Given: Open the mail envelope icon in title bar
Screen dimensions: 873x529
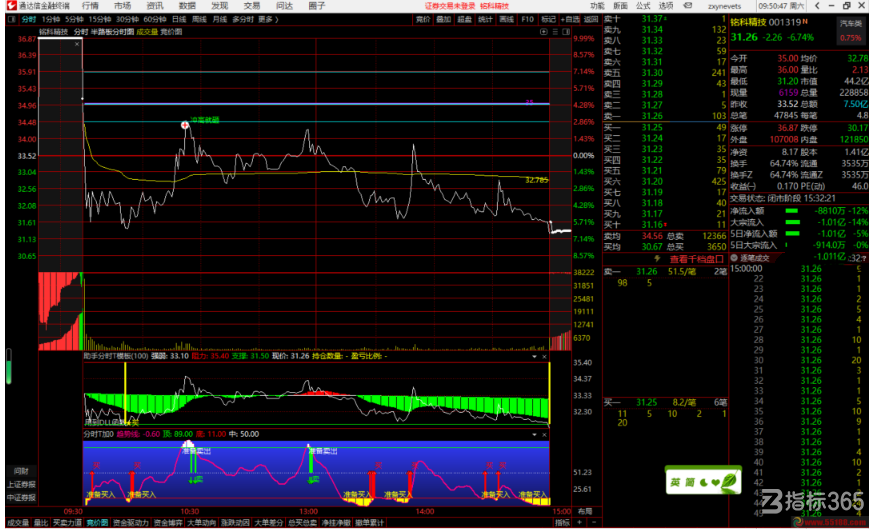Looking at the screenshot, I should click(x=688, y=6).
